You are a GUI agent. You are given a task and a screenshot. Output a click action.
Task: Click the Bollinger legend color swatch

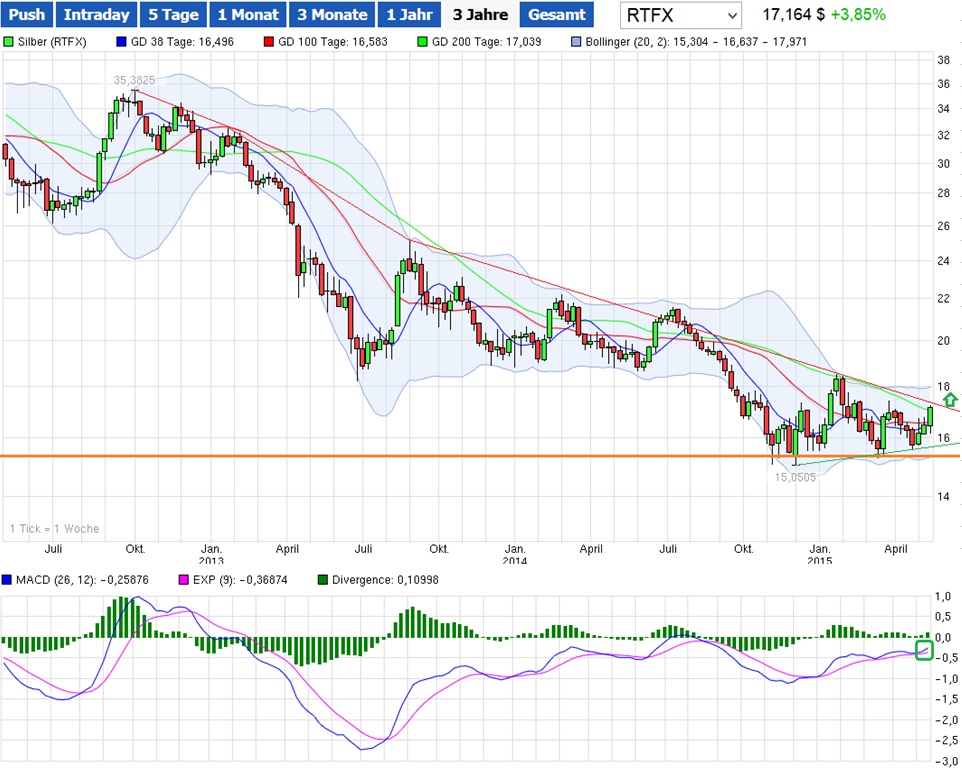575,42
